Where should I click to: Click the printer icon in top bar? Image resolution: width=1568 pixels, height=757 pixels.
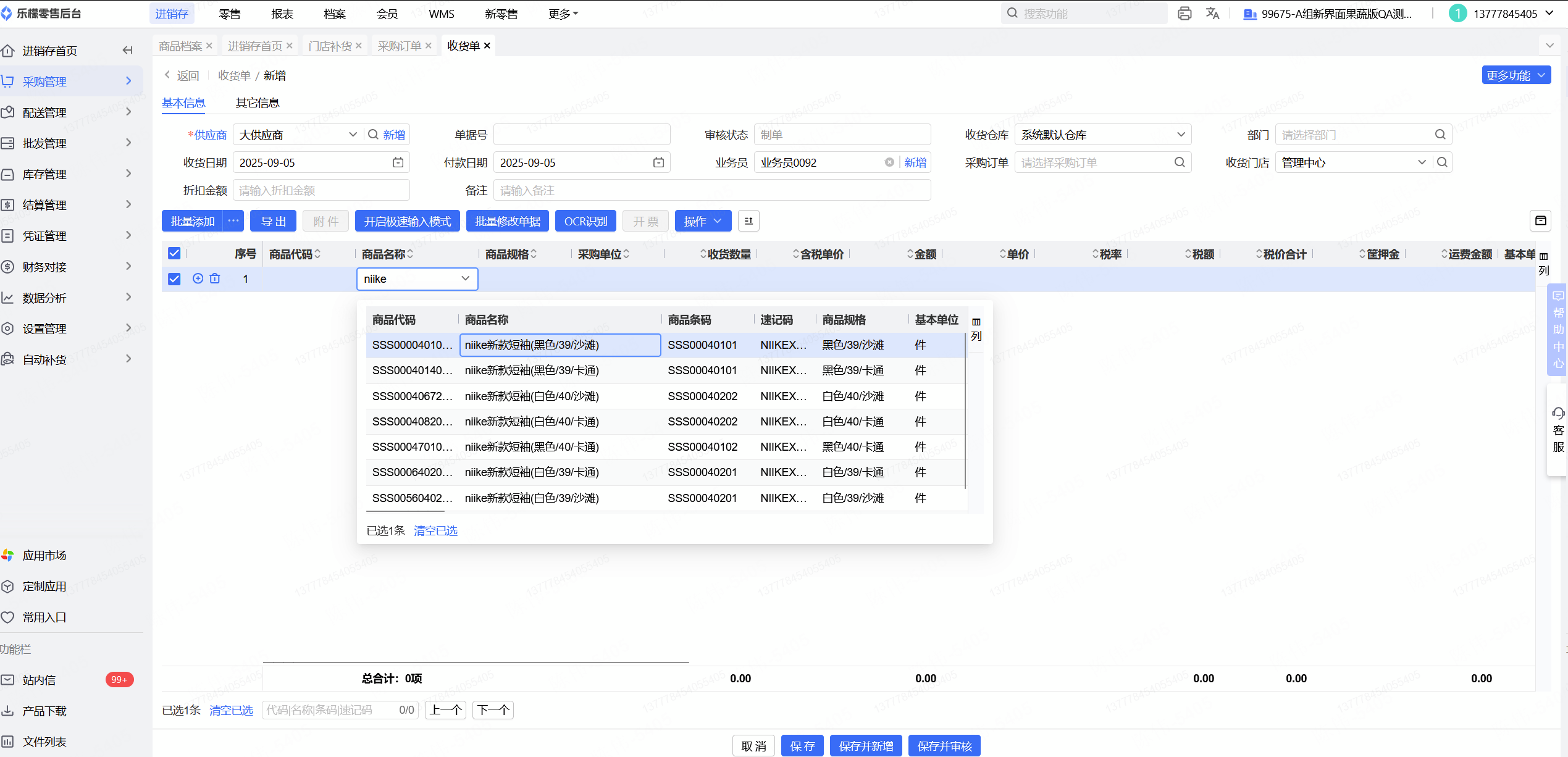point(1184,14)
